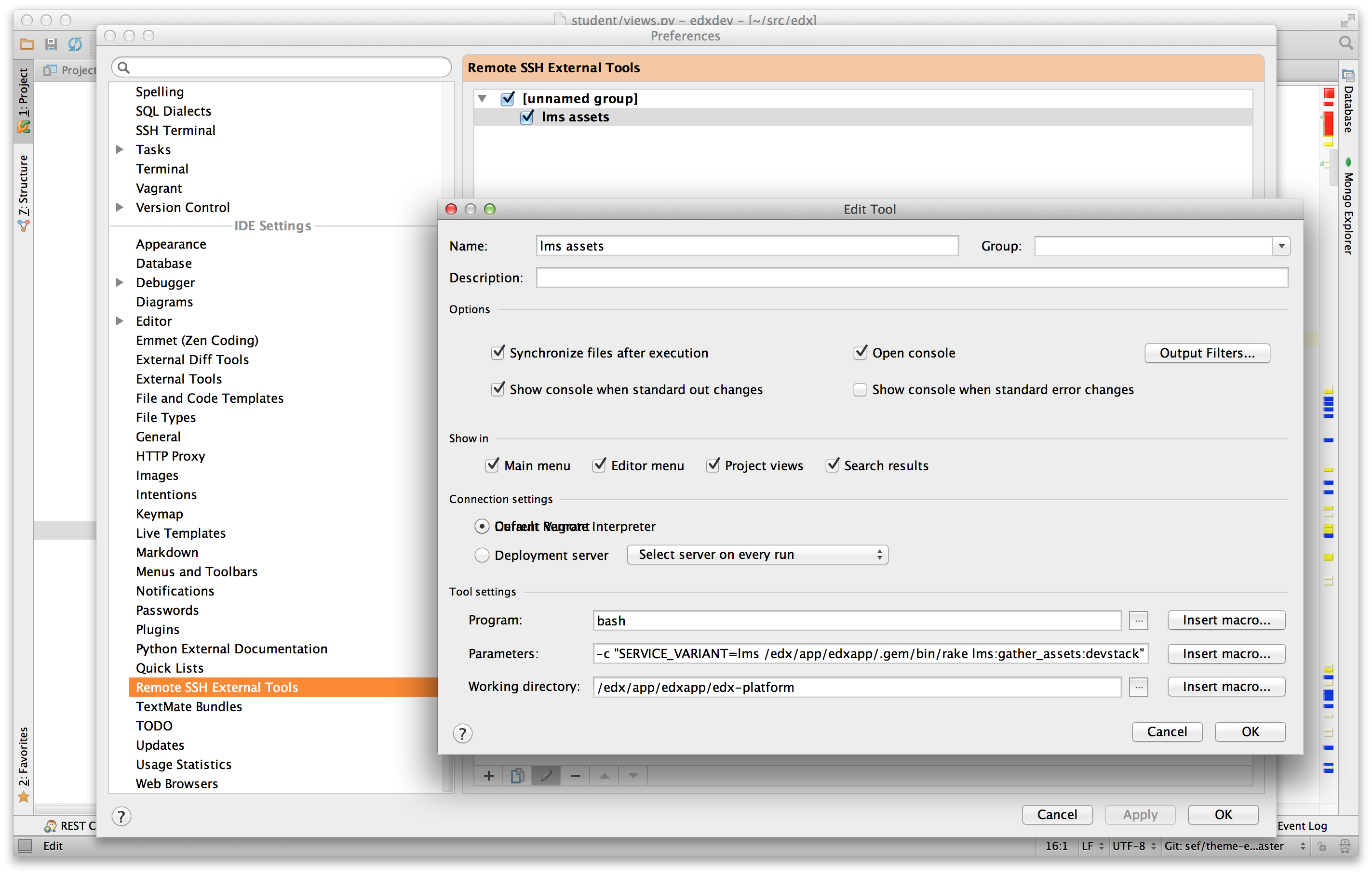Image resolution: width=1372 pixels, height=875 pixels.
Task: Select External Tools in settings list
Action: pyautogui.click(x=178, y=379)
